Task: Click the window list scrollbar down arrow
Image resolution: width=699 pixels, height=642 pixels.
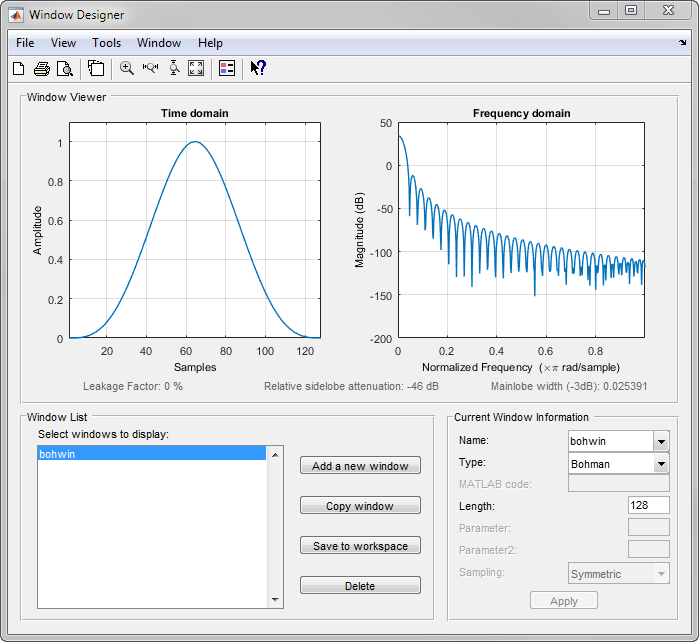Action: tap(275, 600)
